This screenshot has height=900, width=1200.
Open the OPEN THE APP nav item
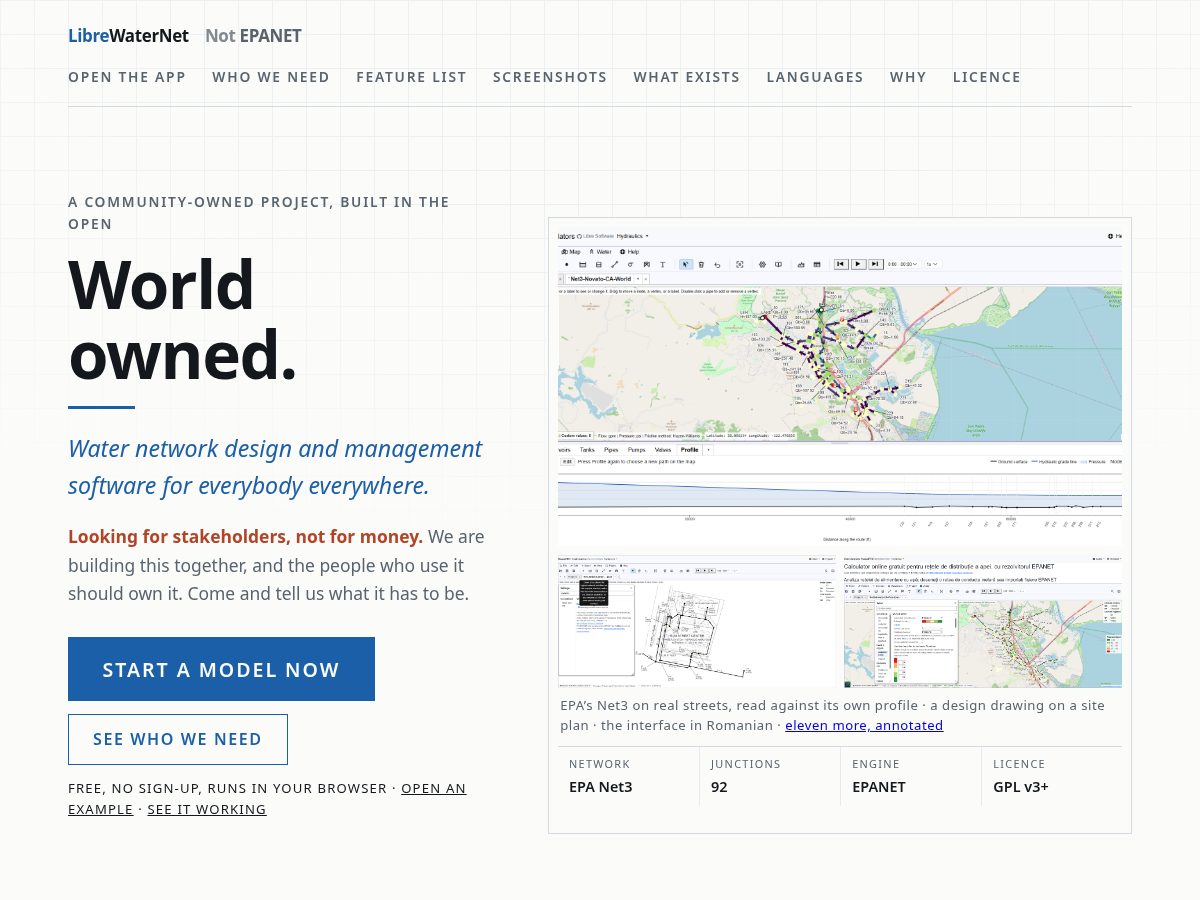pyautogui.click(x=127, y=77)
